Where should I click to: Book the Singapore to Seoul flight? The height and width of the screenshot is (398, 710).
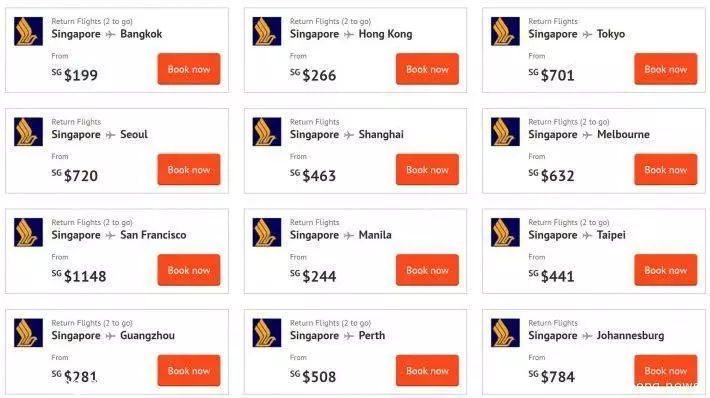(x=189, y=170)
